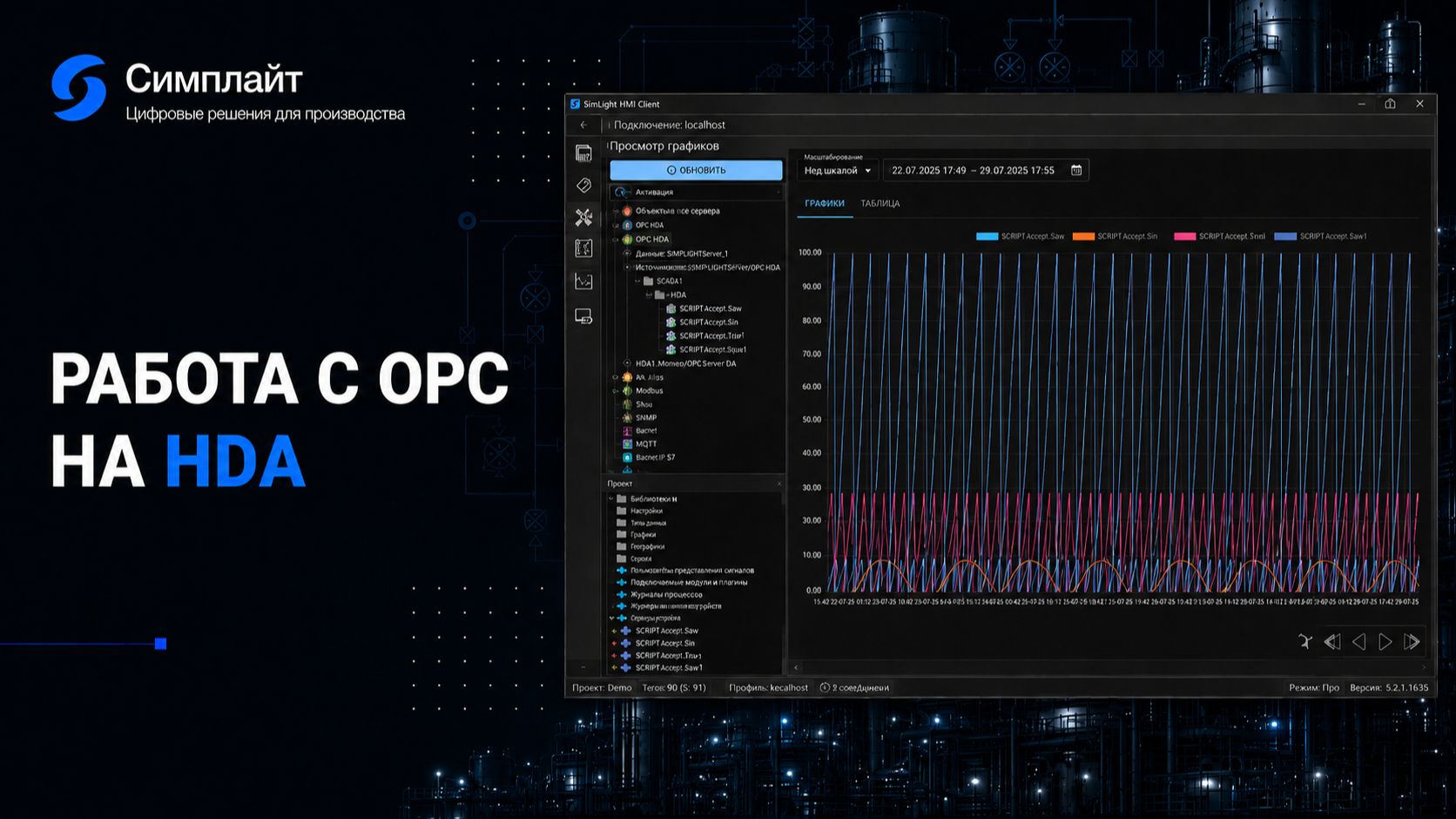Expand the Modbus node
1456x819 pixels.
[616, 390]
